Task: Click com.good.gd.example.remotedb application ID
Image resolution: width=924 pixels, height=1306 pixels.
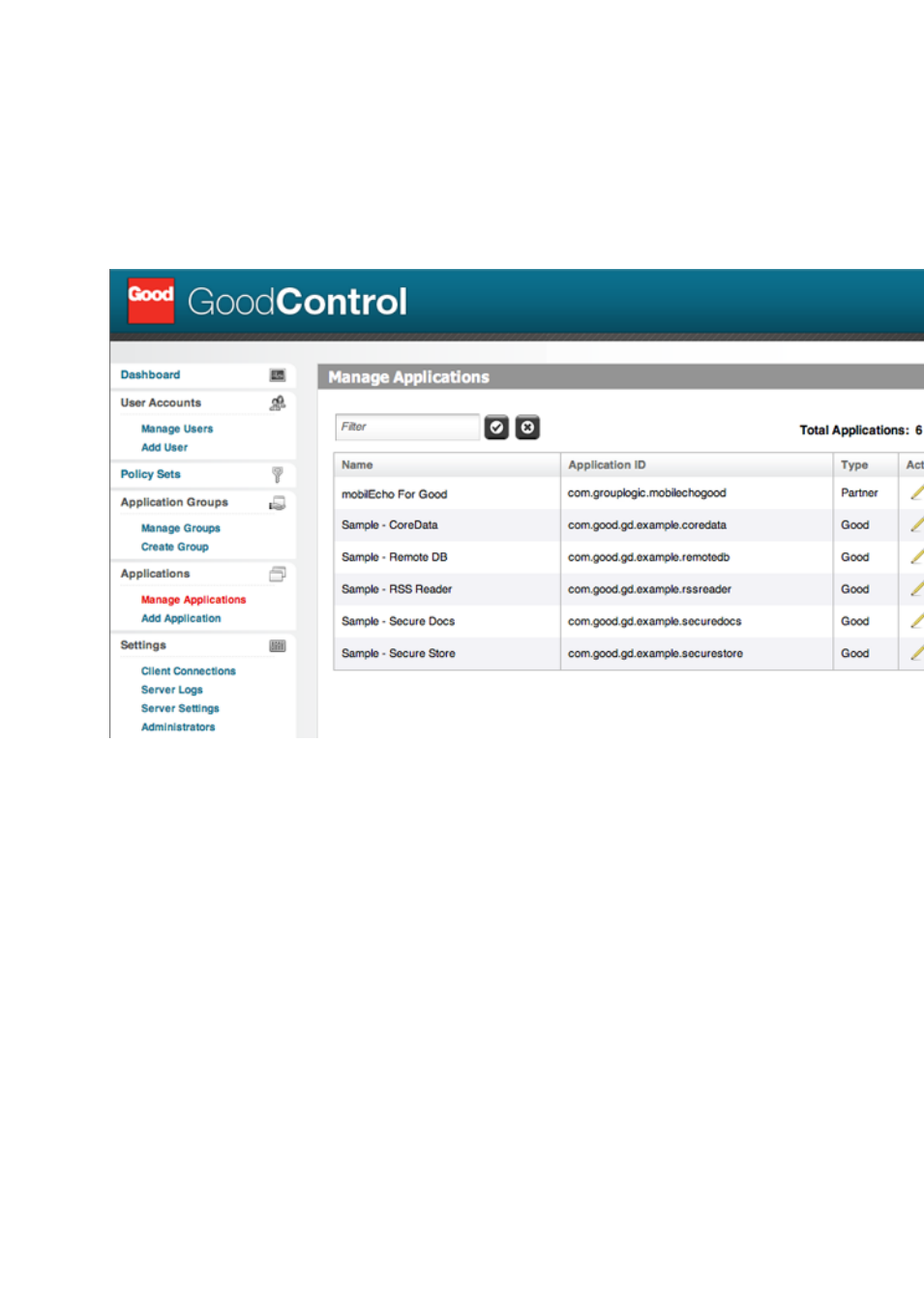Action: click(649, 557)
